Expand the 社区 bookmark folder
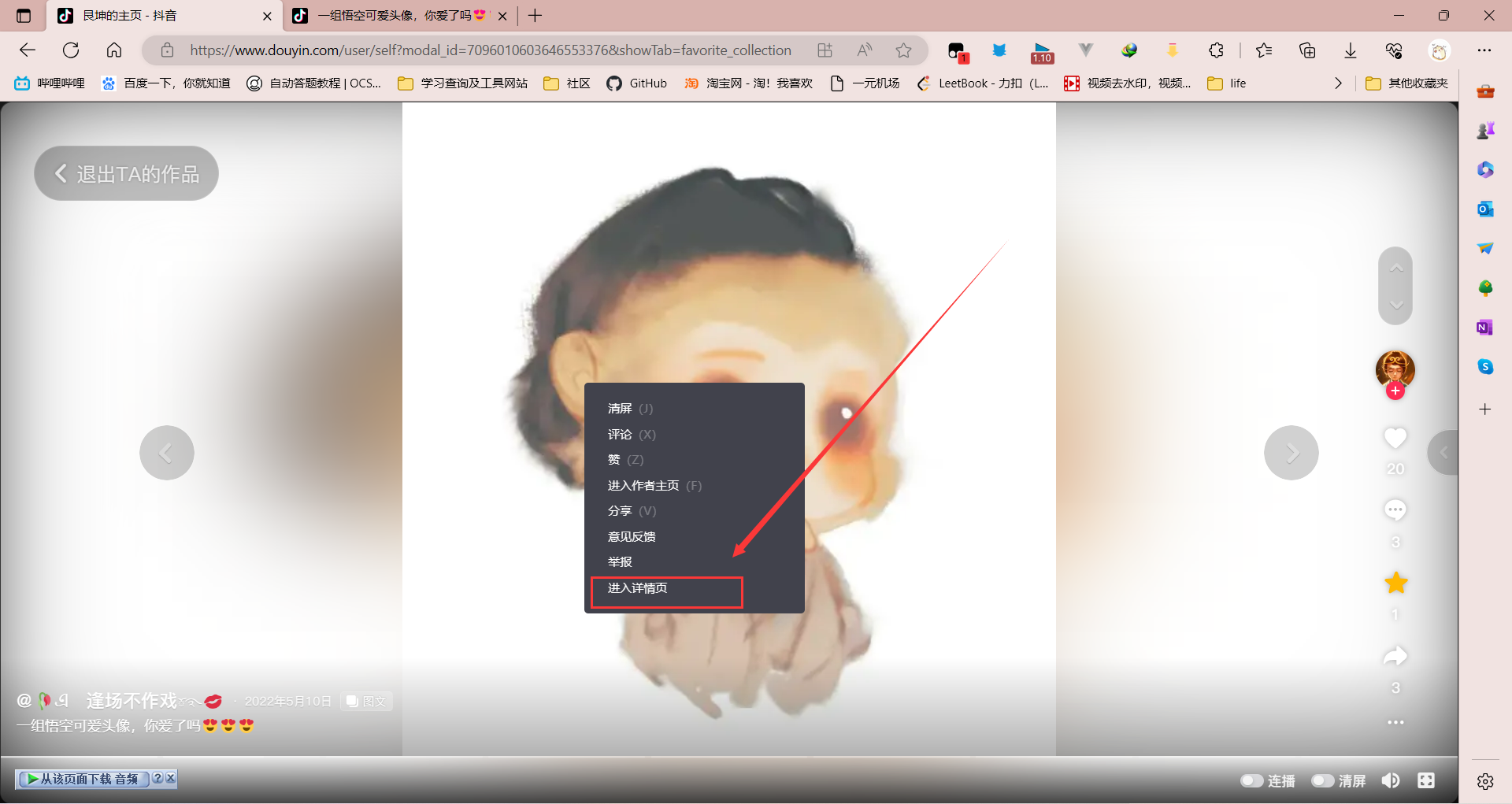 click(x=567, y=83)
